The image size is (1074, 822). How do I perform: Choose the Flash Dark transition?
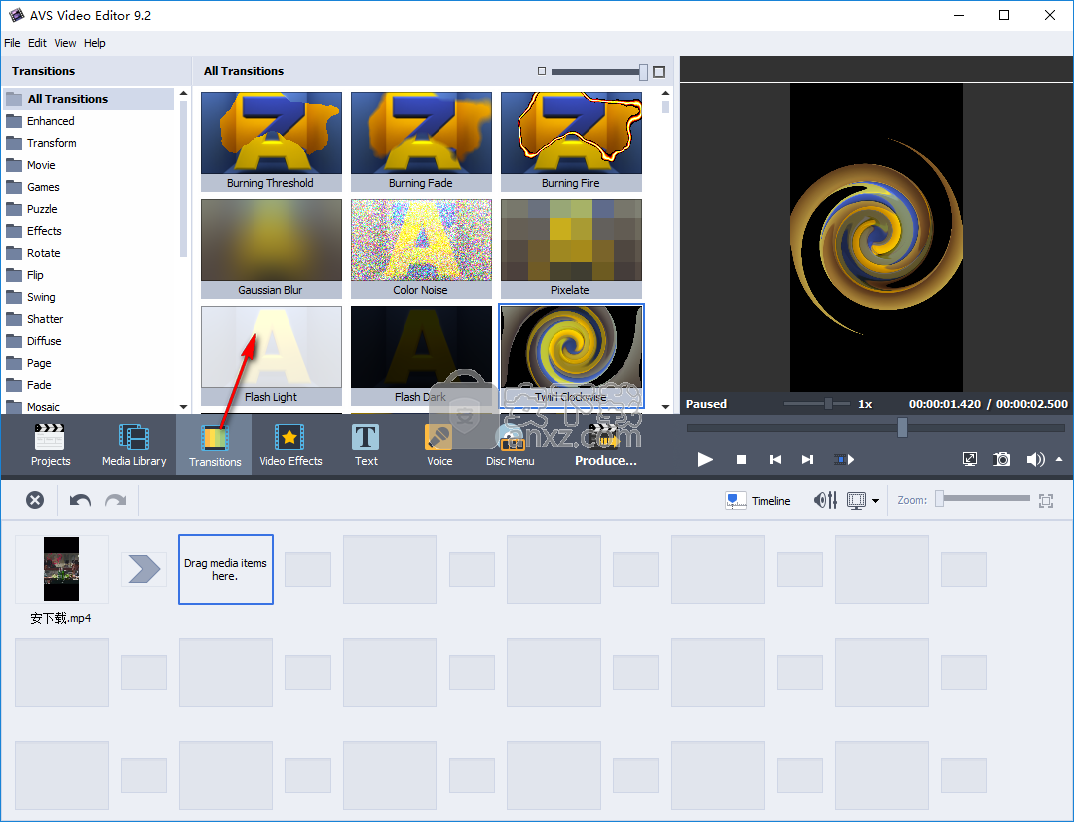tap(421, 356)
